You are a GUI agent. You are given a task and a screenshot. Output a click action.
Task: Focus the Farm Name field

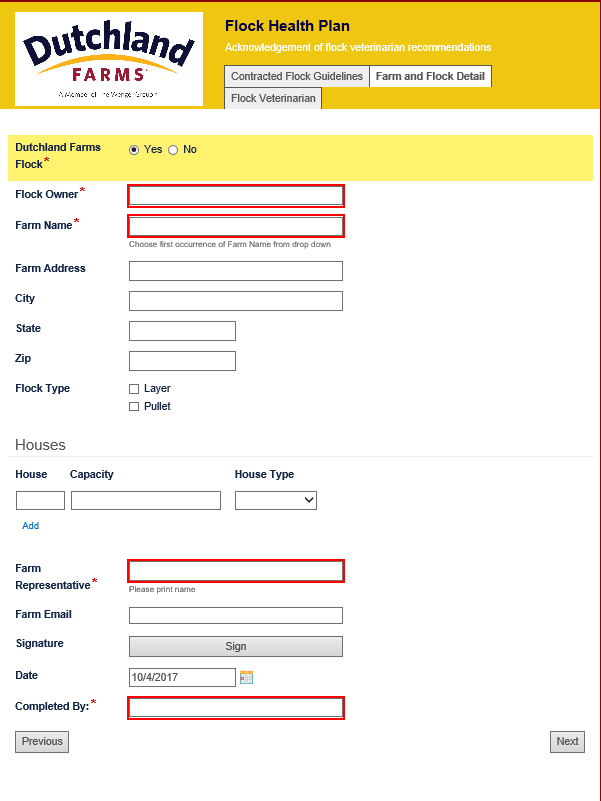236,226
